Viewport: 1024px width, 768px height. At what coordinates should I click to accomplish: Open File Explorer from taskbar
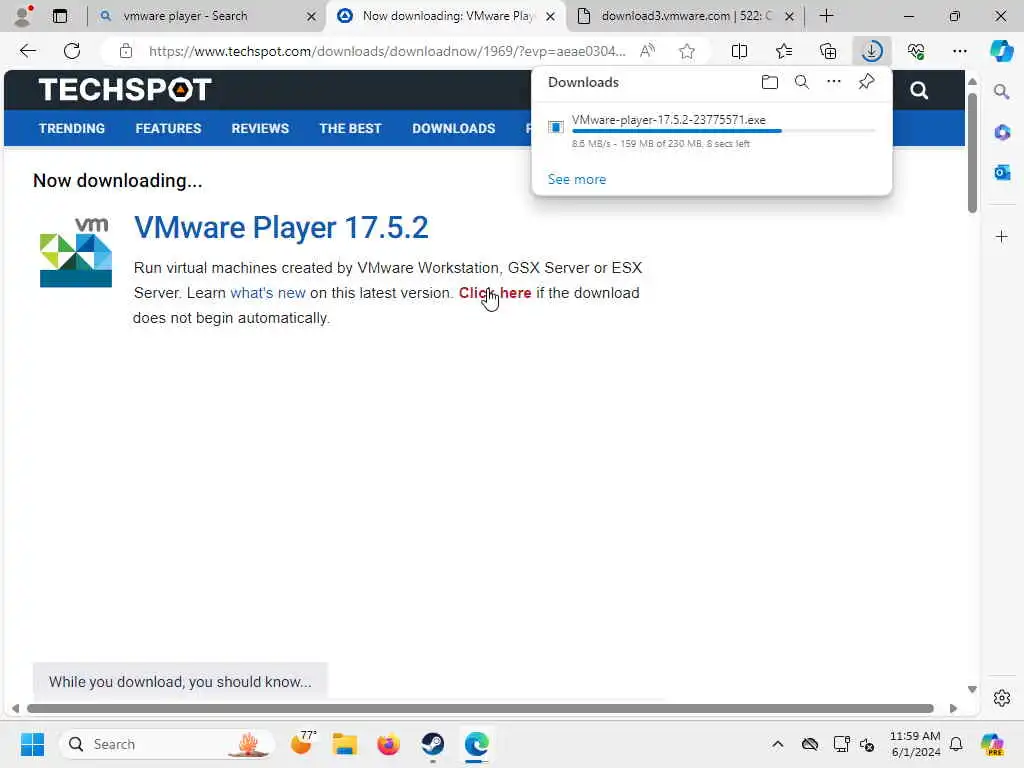[344, 744]
